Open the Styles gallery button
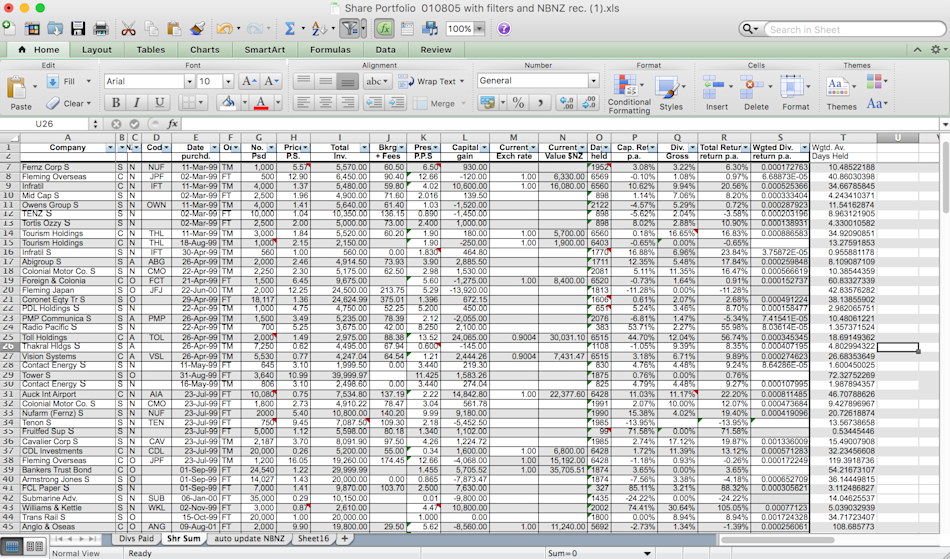The image size is (950, 559). pos(670,94)
